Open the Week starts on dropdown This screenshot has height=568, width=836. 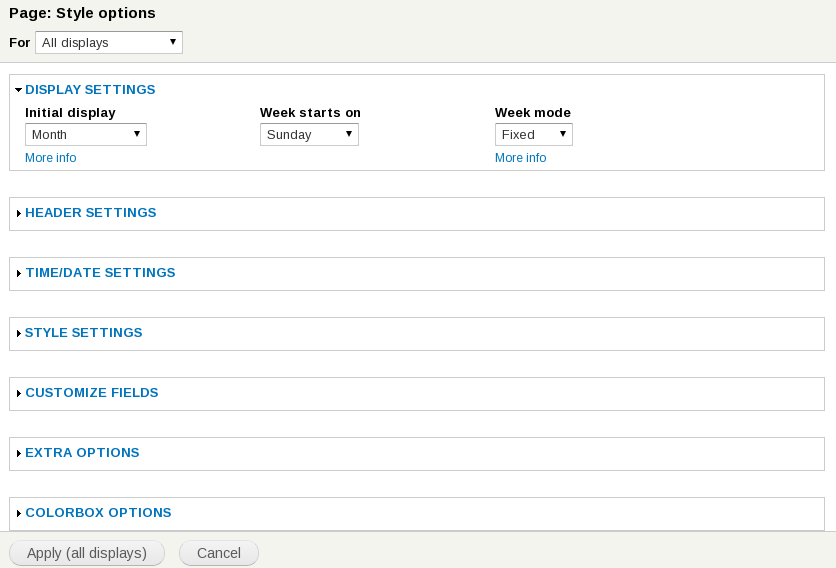point(309,134)
